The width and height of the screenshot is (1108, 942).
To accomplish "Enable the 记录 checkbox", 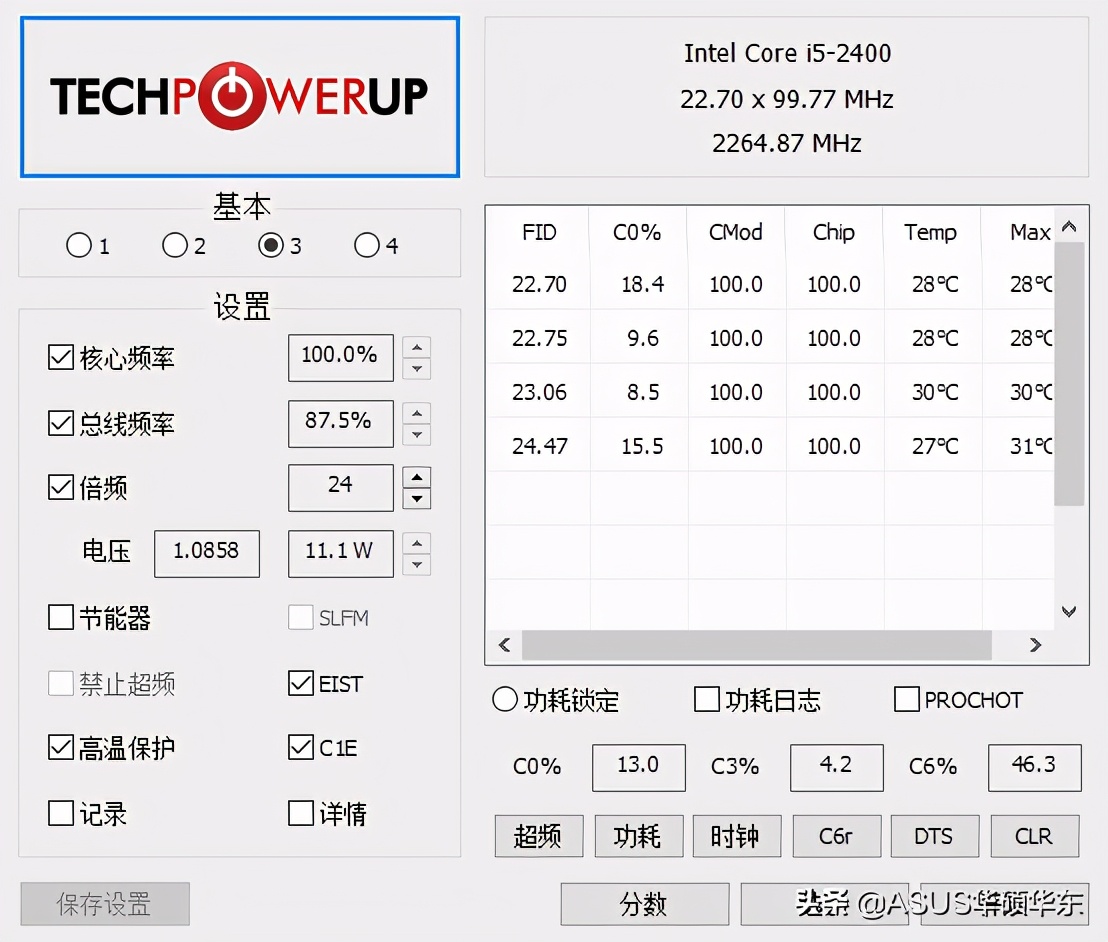I will tap(59, 814).
